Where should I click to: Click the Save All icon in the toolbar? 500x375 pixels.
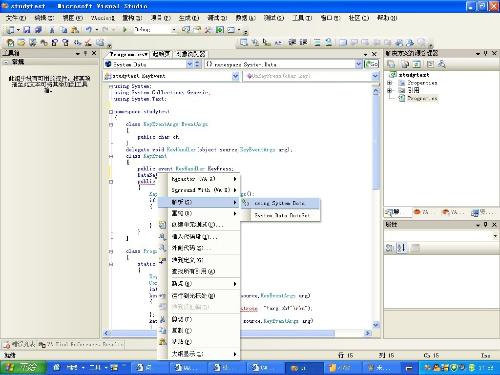coord(38,30)
